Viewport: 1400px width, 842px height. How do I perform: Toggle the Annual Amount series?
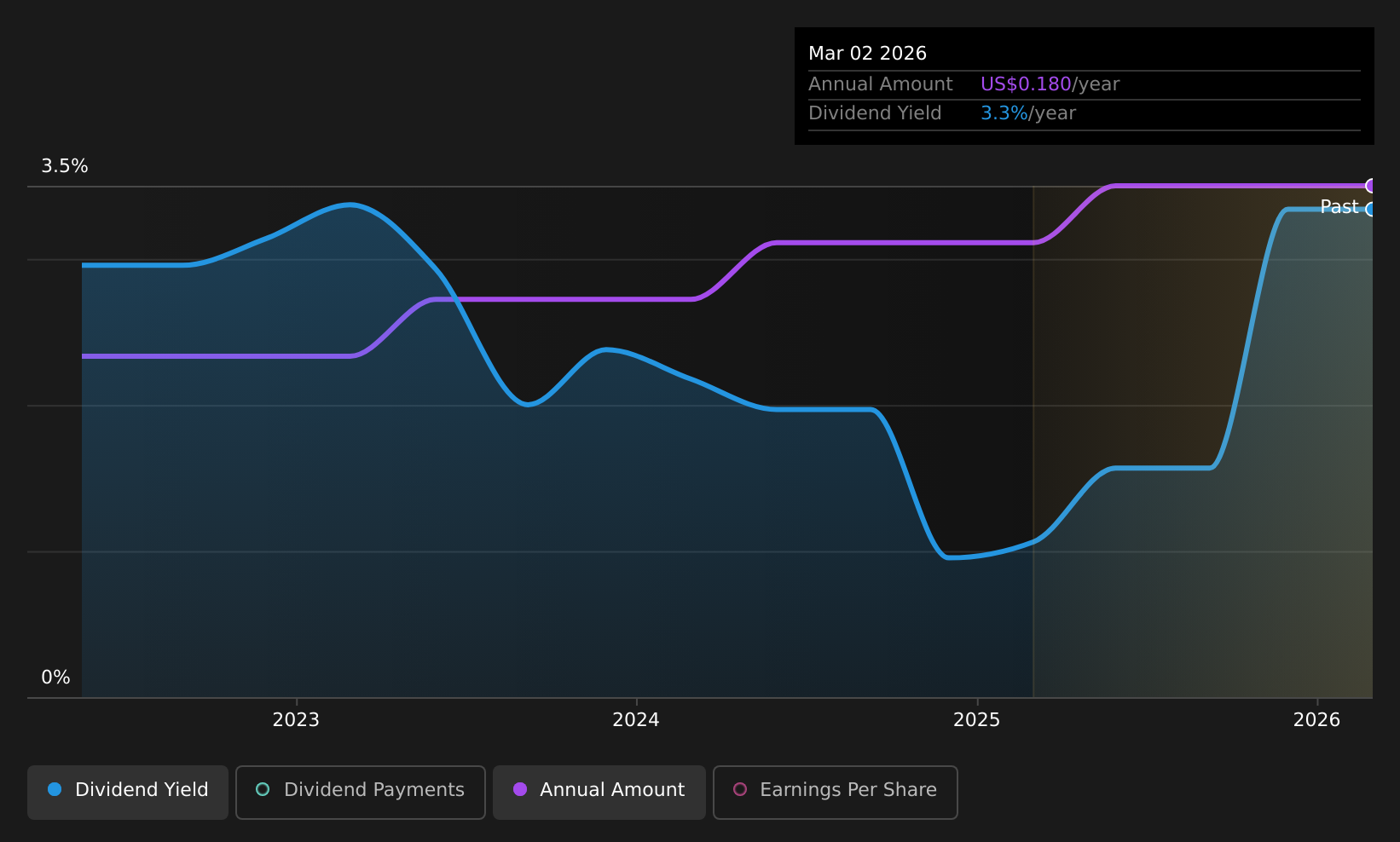coord(599,792)
